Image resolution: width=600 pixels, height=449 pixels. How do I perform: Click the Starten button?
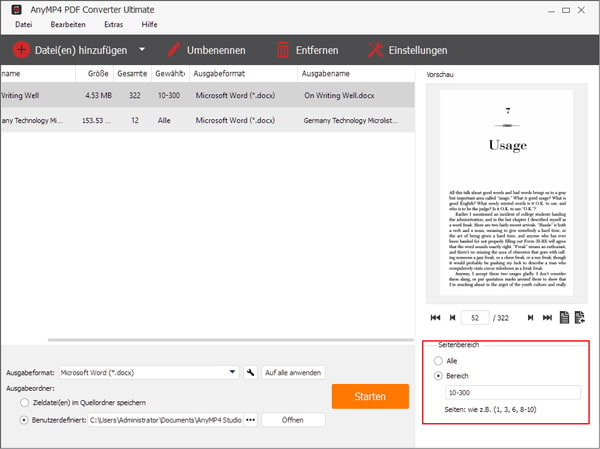(x=370, y=396)
